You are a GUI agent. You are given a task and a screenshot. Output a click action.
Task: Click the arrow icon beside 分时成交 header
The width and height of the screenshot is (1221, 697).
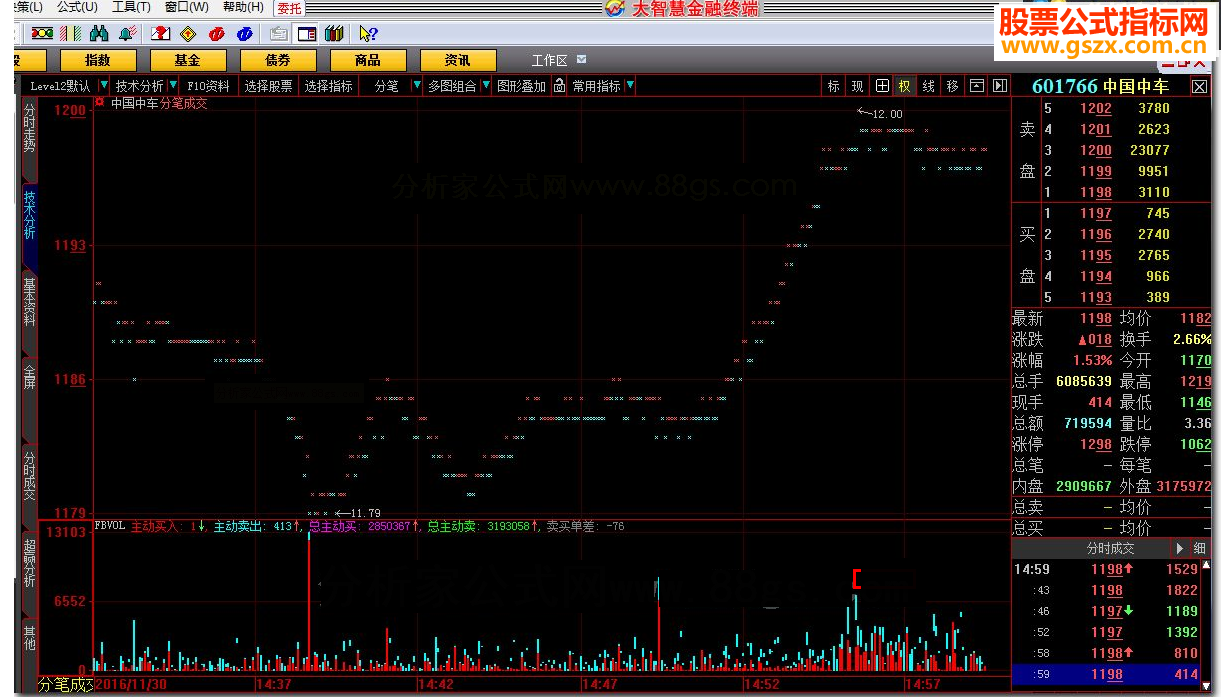pos(1179,548)
